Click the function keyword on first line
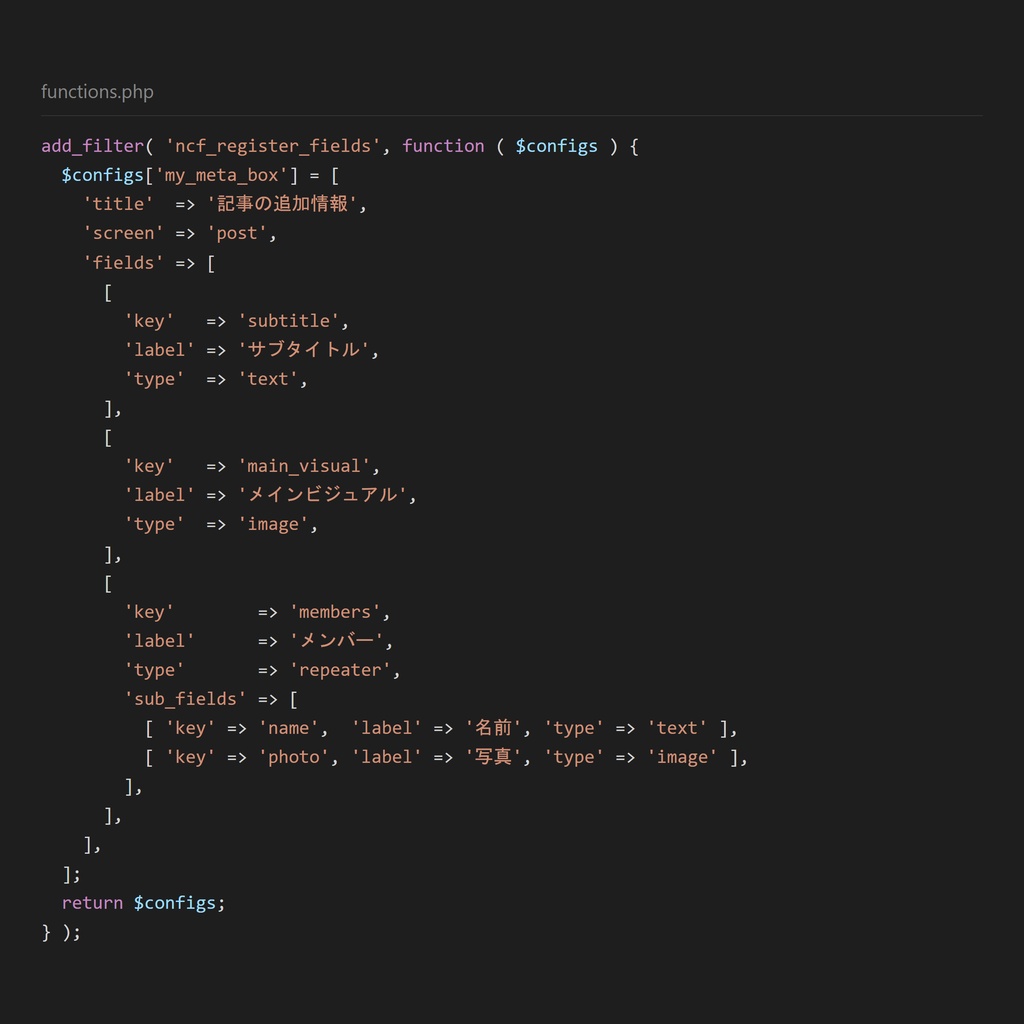This screenshot has width=1024, height=1024. point(443,146)
